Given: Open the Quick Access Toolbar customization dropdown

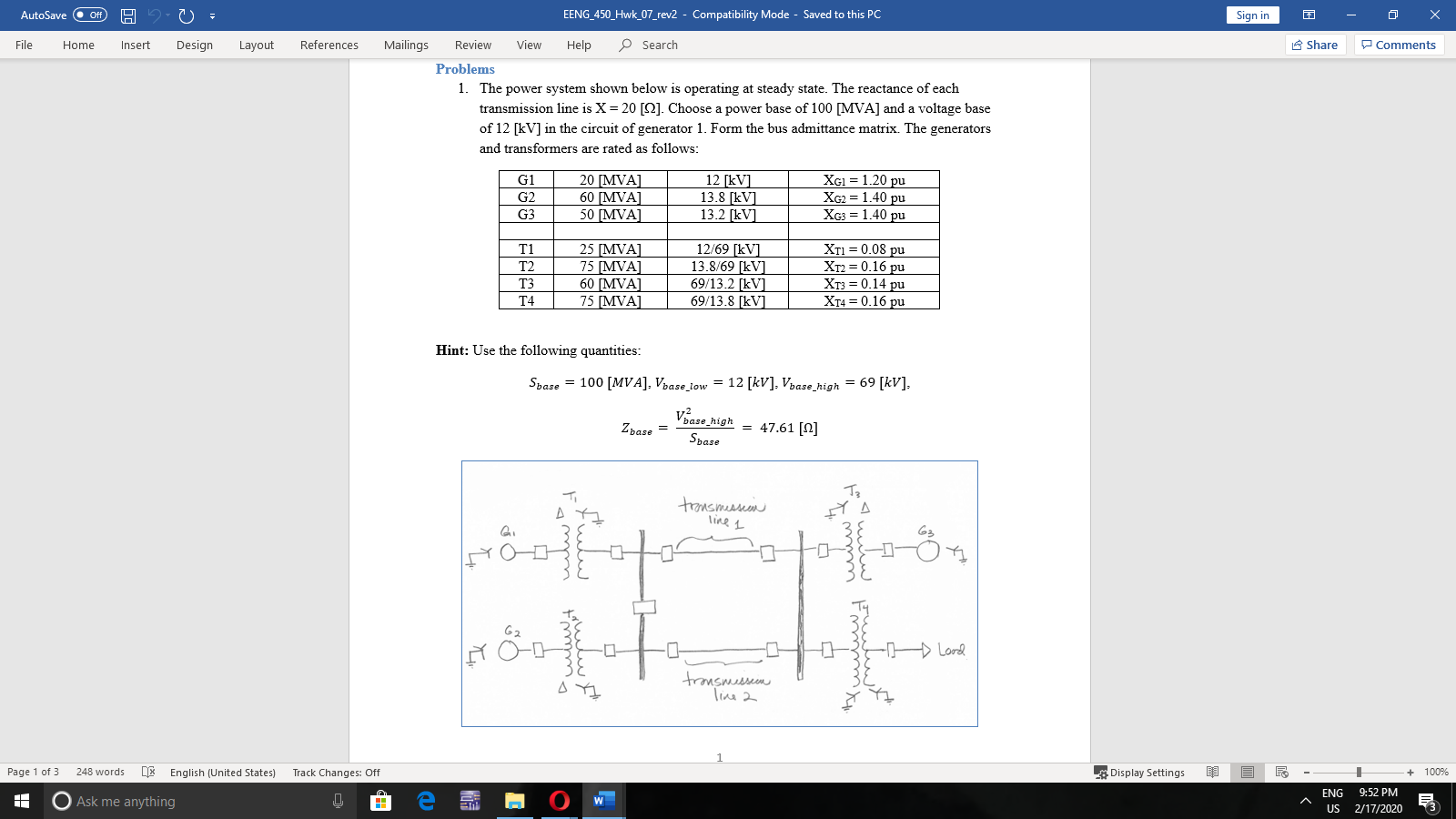Looking at the screenshot, I should click(213, 15).
